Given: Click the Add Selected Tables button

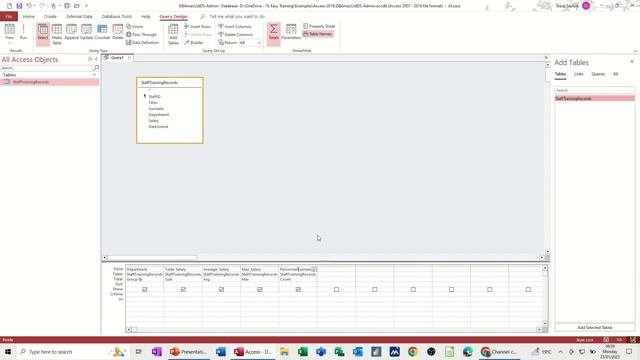Looking at the screenshot, I should click(595, 327).
